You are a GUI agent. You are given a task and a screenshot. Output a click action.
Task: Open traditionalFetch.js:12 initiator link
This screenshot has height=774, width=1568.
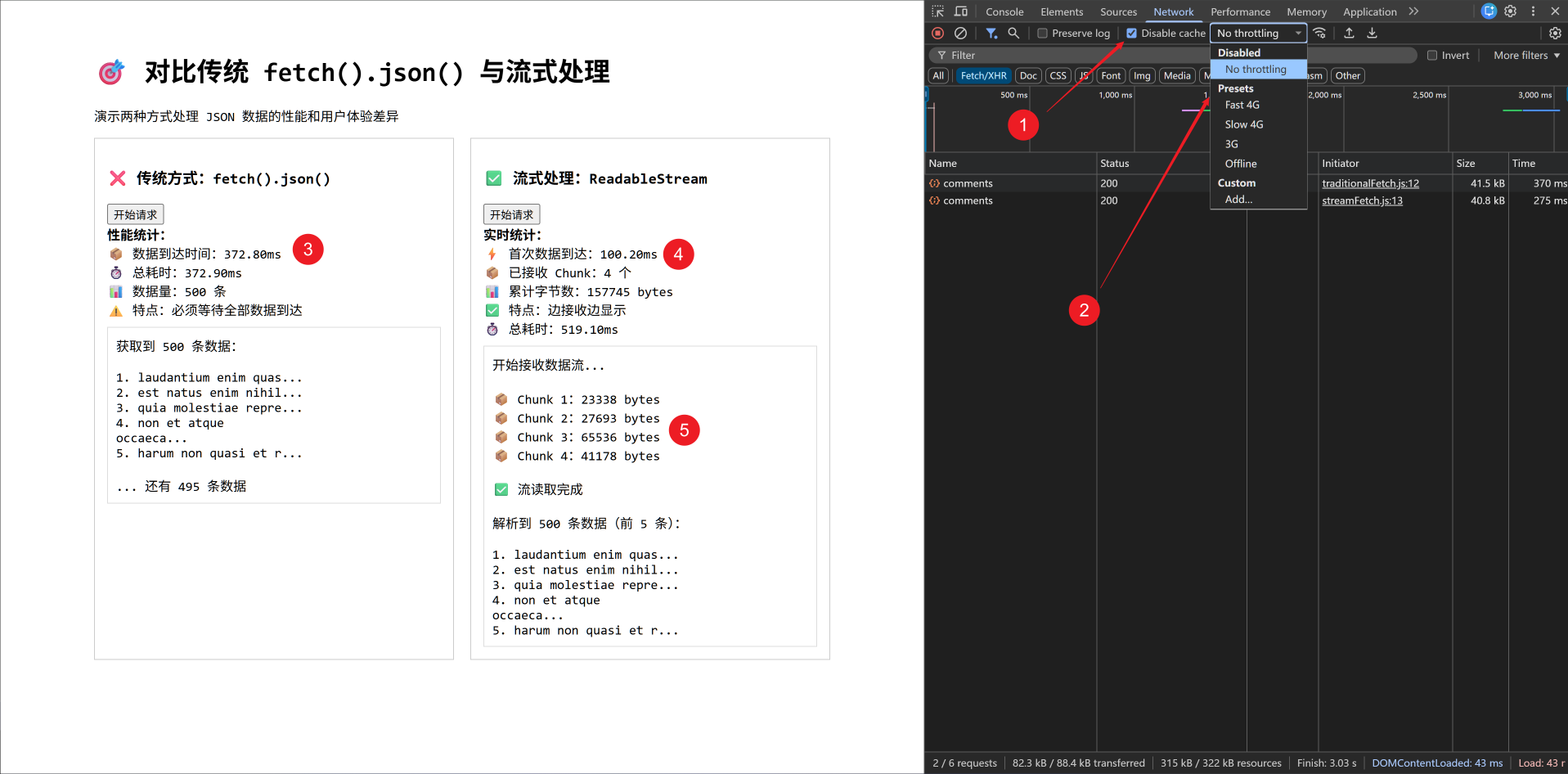point(1370,184)
